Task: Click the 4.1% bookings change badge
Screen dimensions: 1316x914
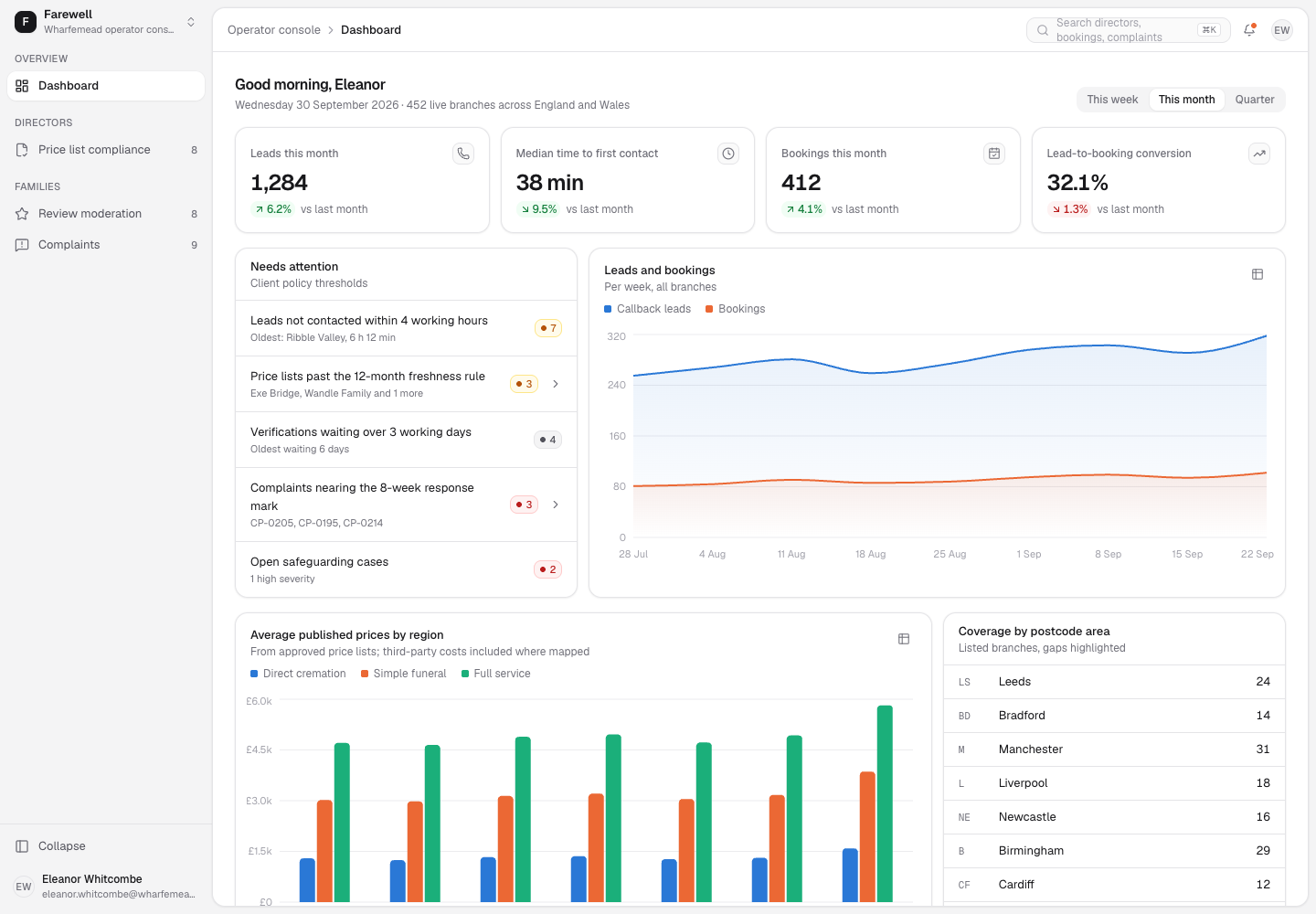Action: 804,209
